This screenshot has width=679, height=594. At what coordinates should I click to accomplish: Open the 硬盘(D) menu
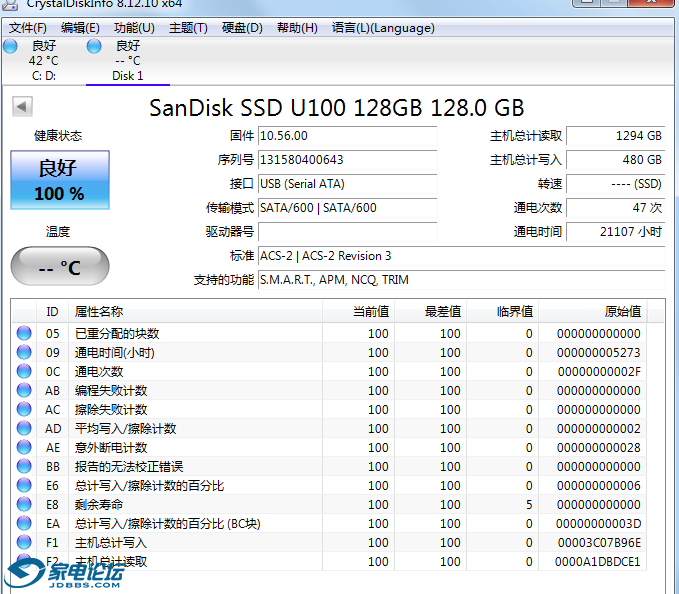point(242,28)
